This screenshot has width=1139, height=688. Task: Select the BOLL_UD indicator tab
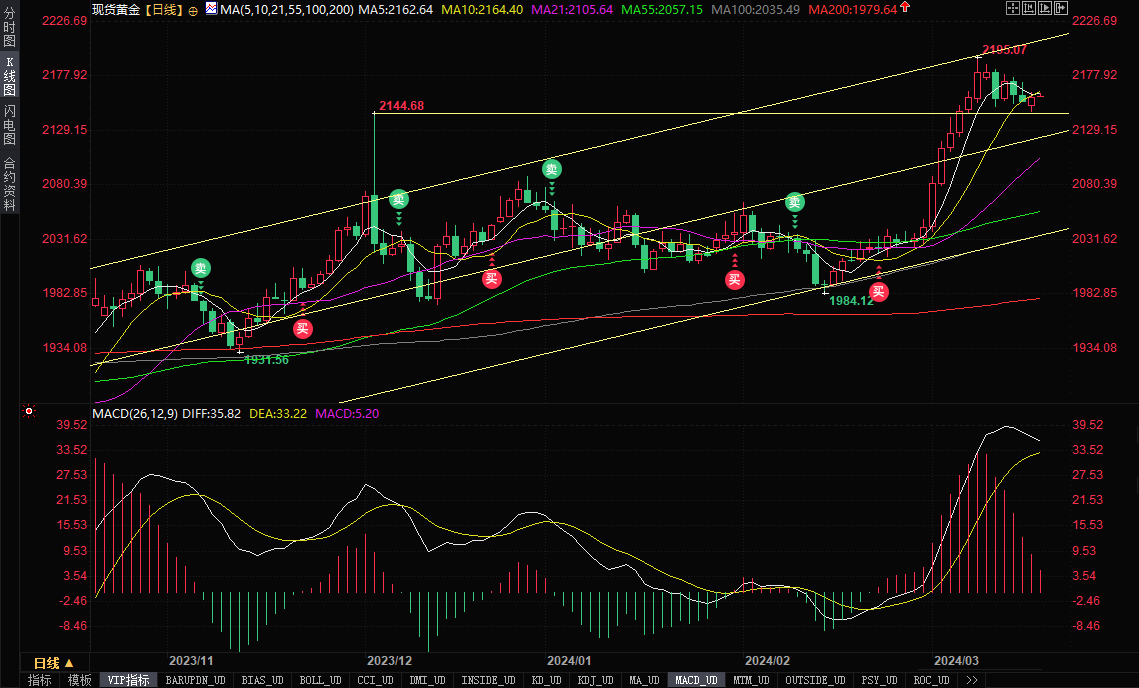coord(320,680)
